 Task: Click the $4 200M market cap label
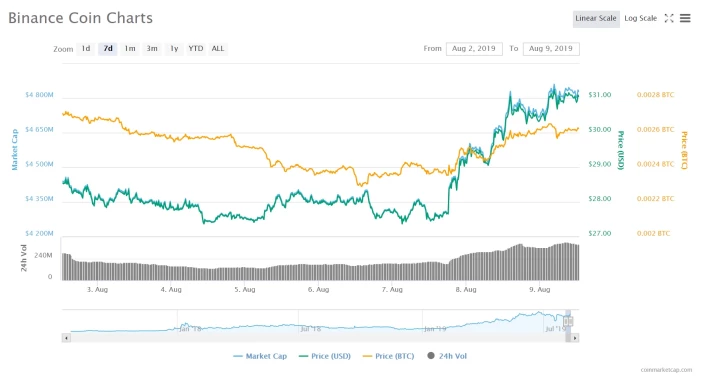tap(39, 234)
